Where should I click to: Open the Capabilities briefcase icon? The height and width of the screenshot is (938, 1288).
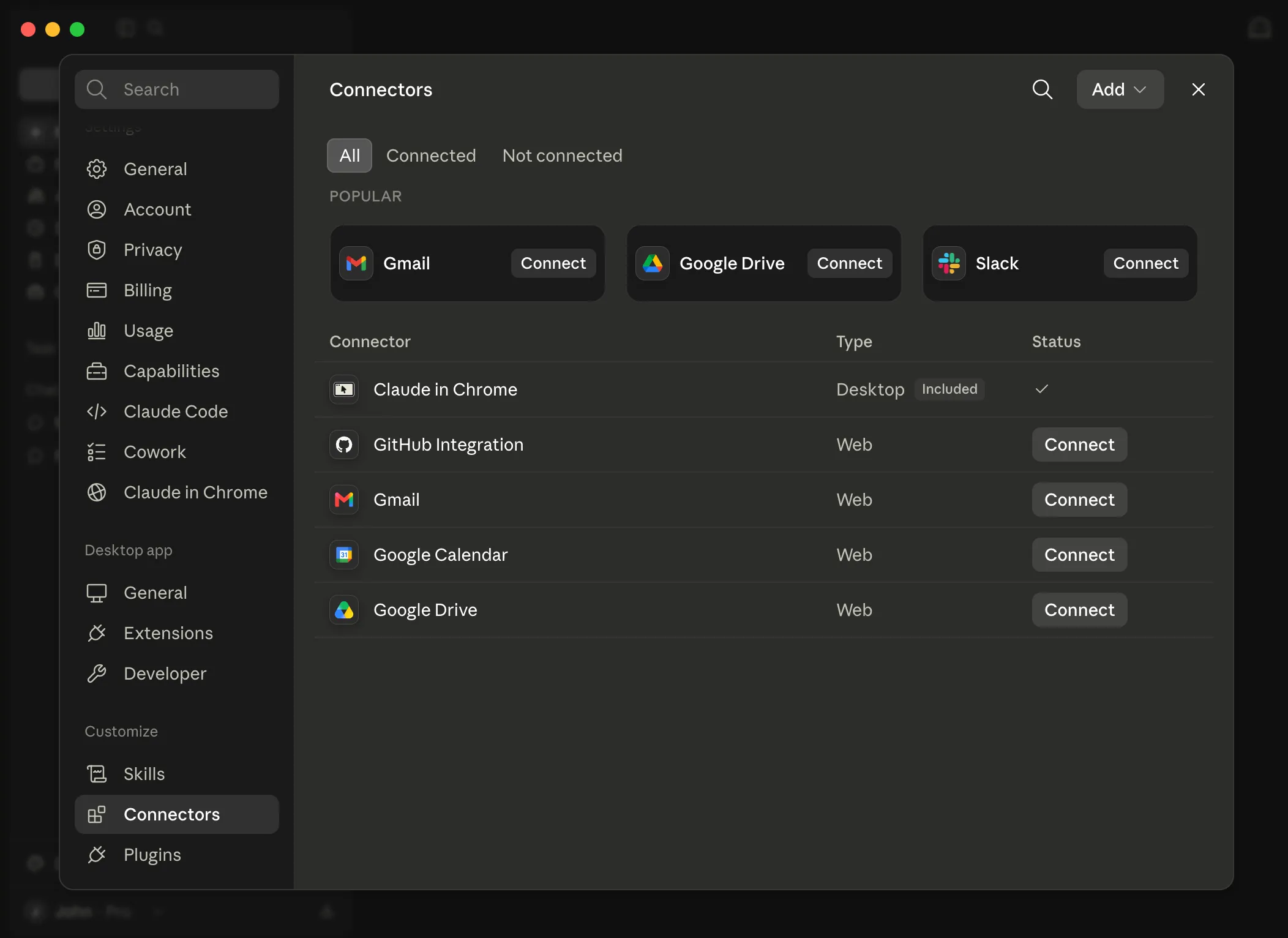coord(97,371)
